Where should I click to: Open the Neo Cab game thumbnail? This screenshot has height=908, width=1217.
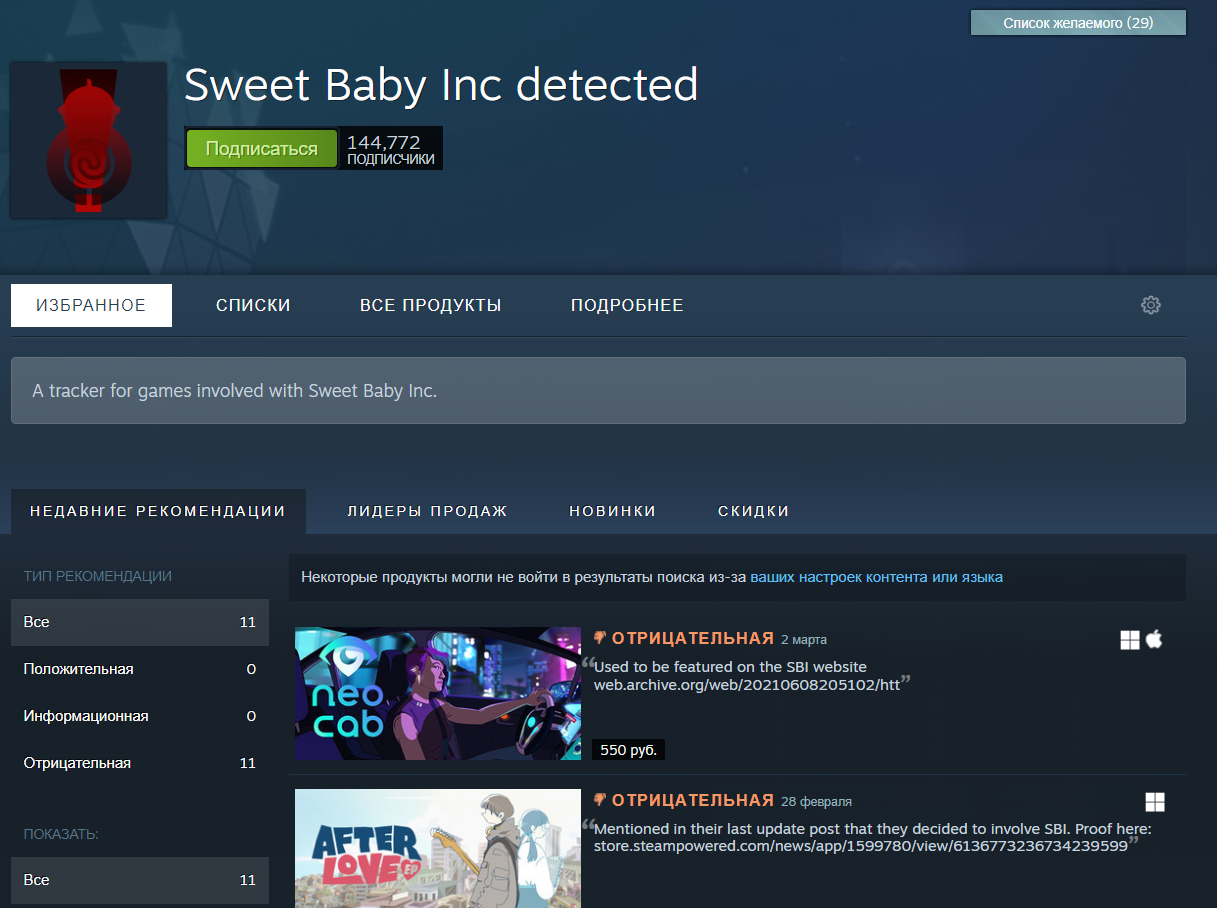coord(438,693)
